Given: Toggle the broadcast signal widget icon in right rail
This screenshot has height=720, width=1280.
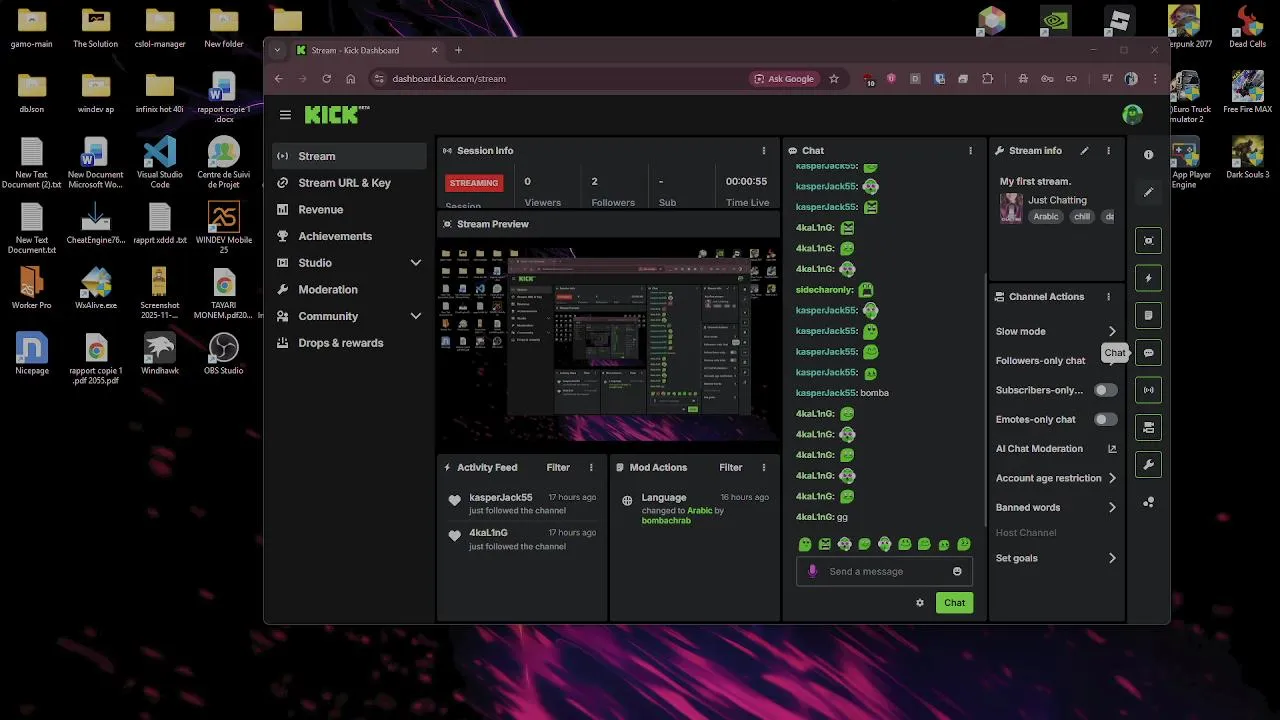Looking at the screenshot, I should coord(1148,390).
